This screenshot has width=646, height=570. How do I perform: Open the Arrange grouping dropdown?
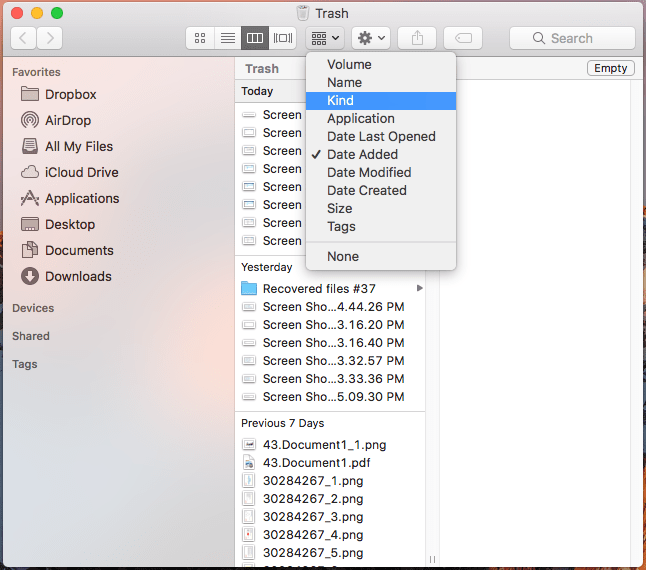(x=325, y=38)
